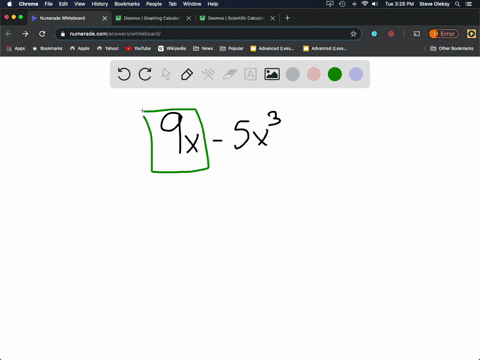The height and width of the screenshot is (360, 480).
Task: Reload the page
Action: [x=42, y=34]
